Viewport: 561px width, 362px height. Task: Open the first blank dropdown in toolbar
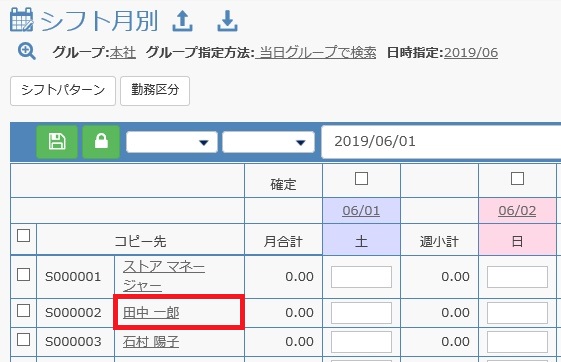pos(172,142)
